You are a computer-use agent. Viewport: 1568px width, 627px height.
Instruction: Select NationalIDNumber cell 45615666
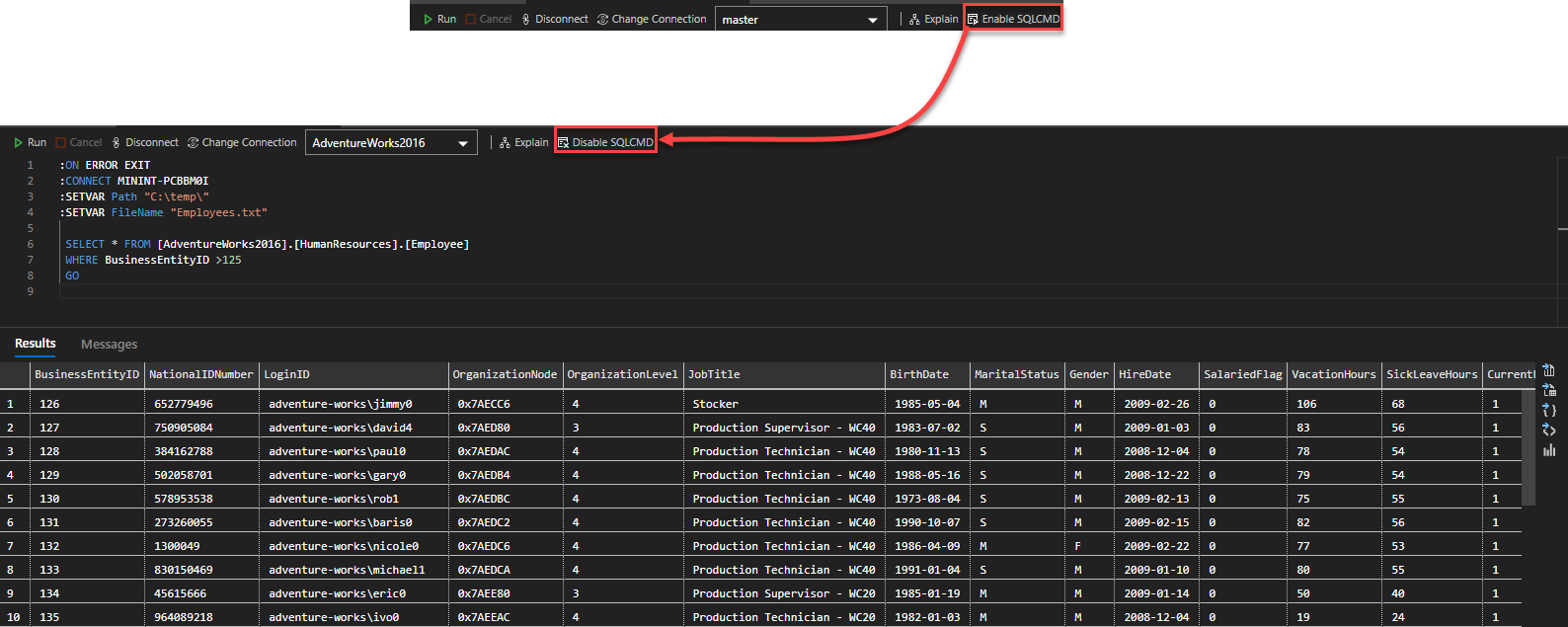(201, 593)
